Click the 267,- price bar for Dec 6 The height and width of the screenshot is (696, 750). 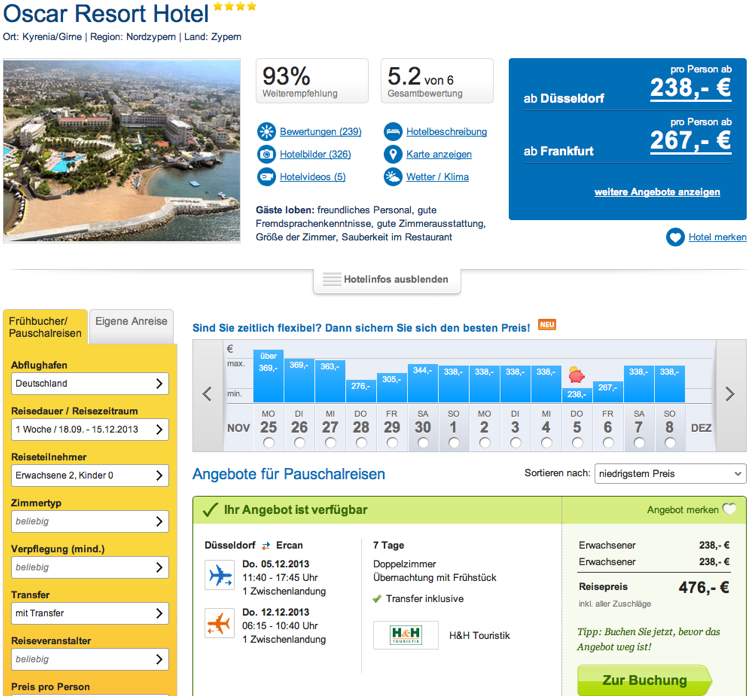tap(607, 391)
